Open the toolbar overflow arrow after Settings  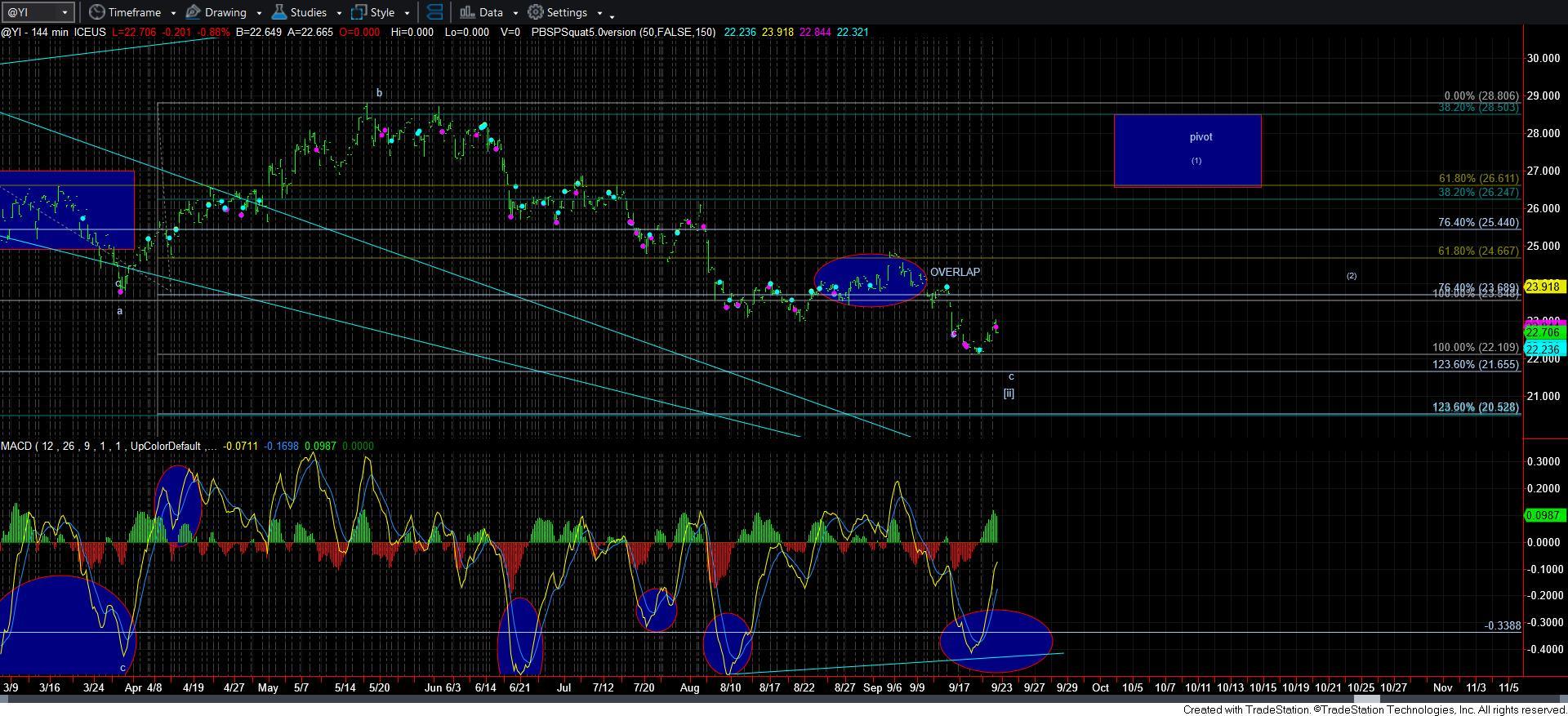[612, 16]
